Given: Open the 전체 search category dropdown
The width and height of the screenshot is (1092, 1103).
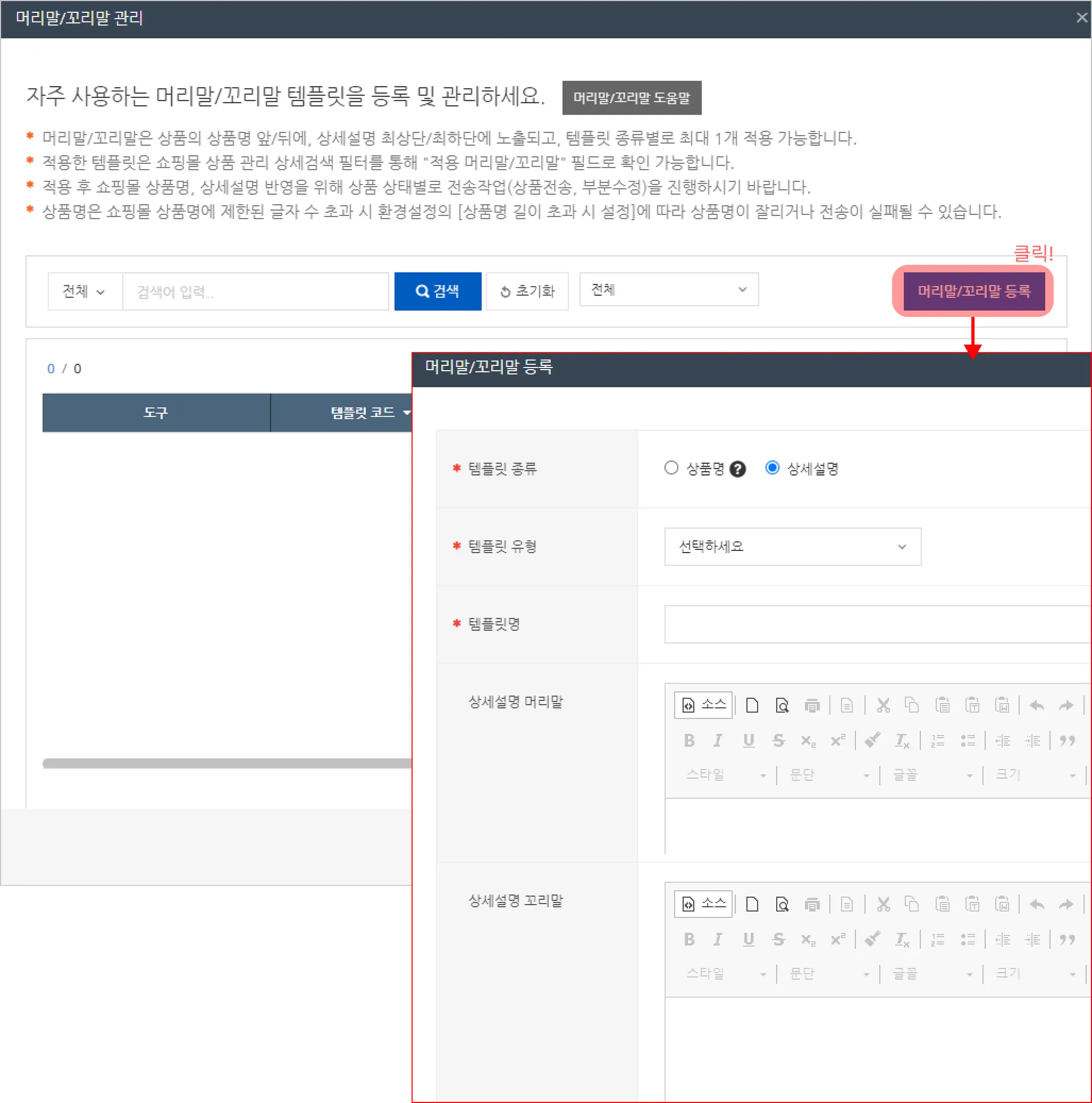Looking at the screenshot, I should 84,292.
